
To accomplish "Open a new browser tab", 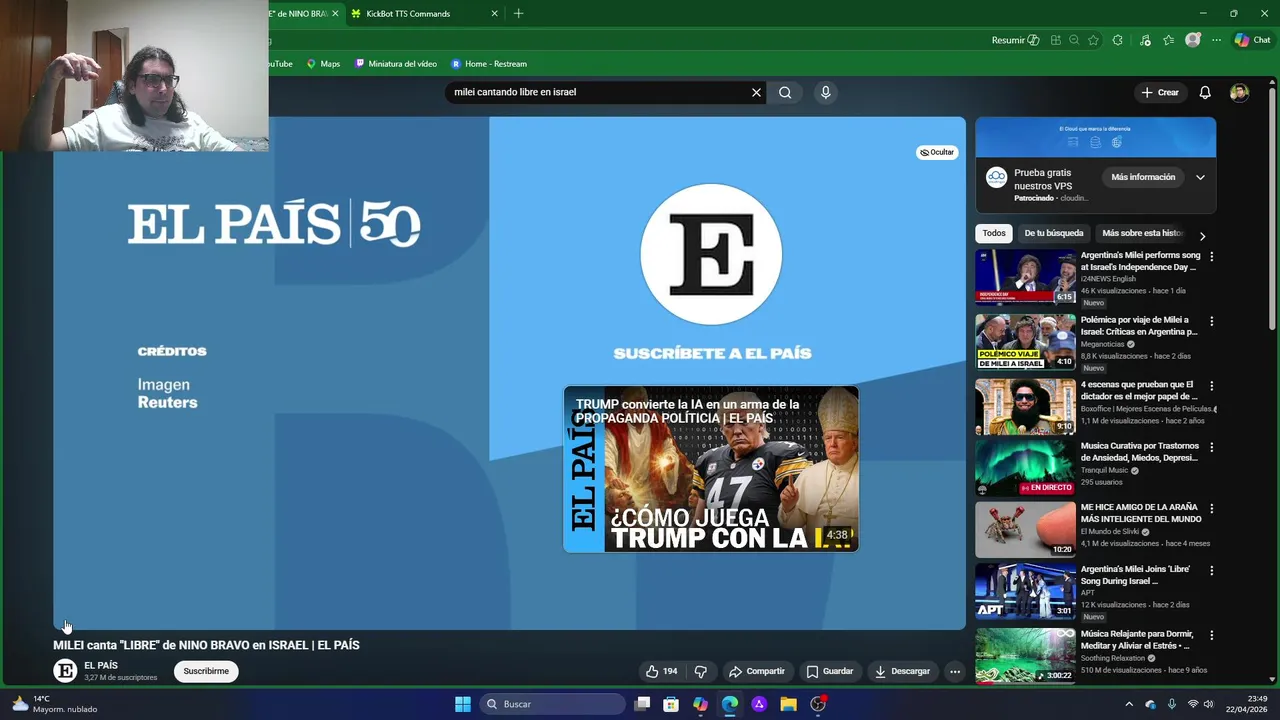I will click(x=518, y=14).
